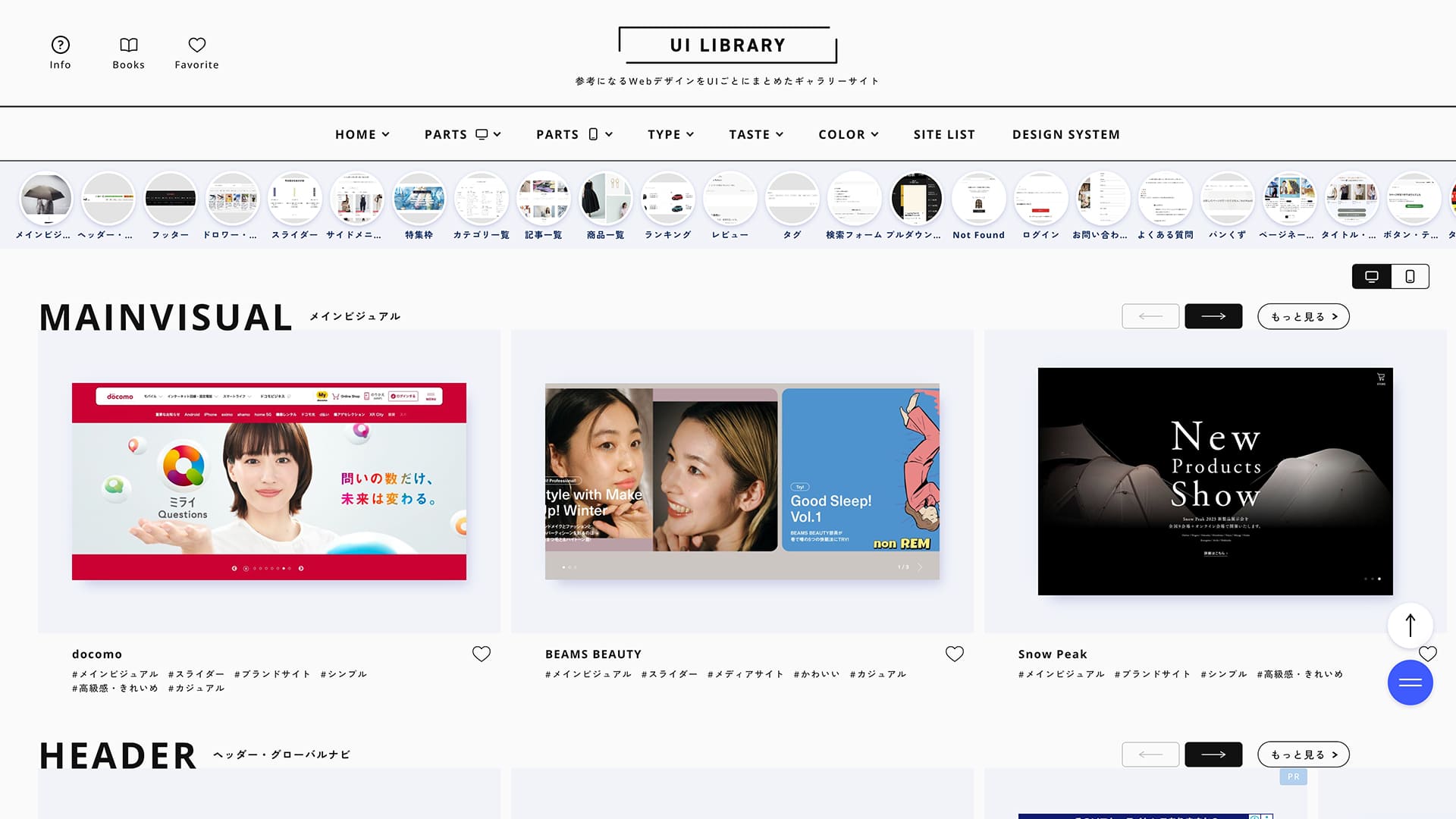The height and width of the screenshot is (819, 1456).
Task: Open the docomo site thumbnail
Action: [x=269, y=482]
